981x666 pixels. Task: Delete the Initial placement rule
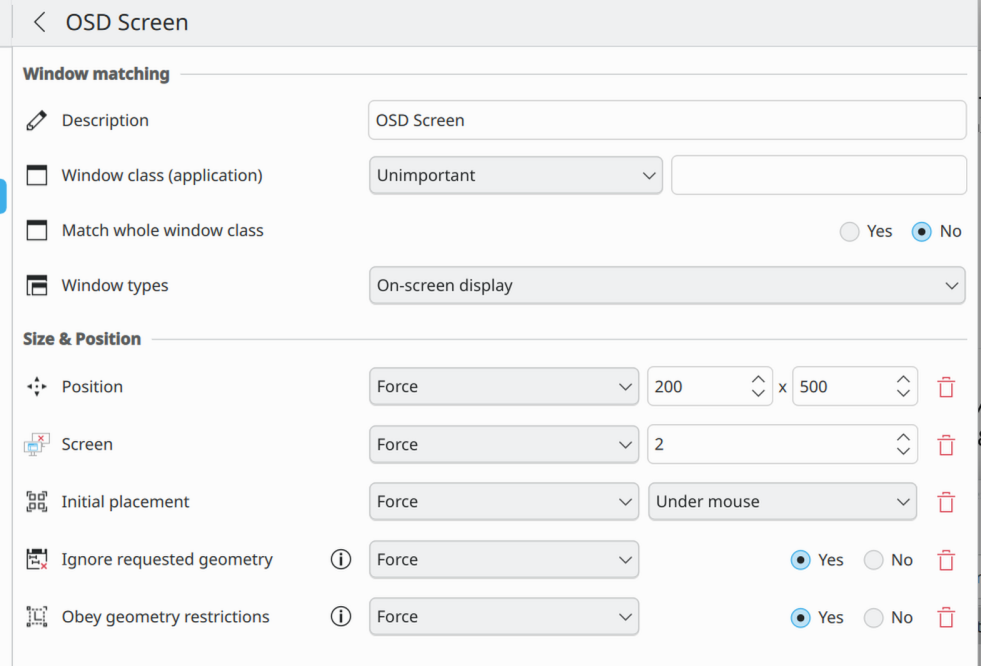click(945, 502)
